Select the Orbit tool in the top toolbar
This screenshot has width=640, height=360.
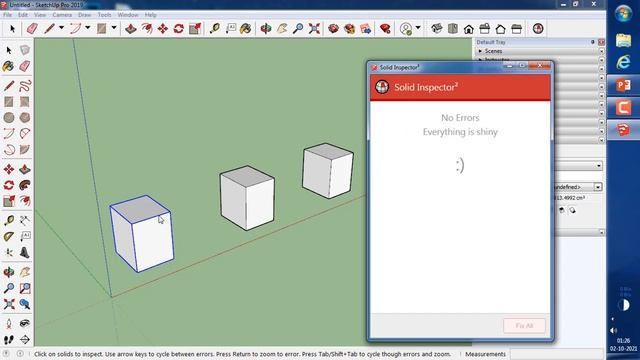[x=266, y=29]
